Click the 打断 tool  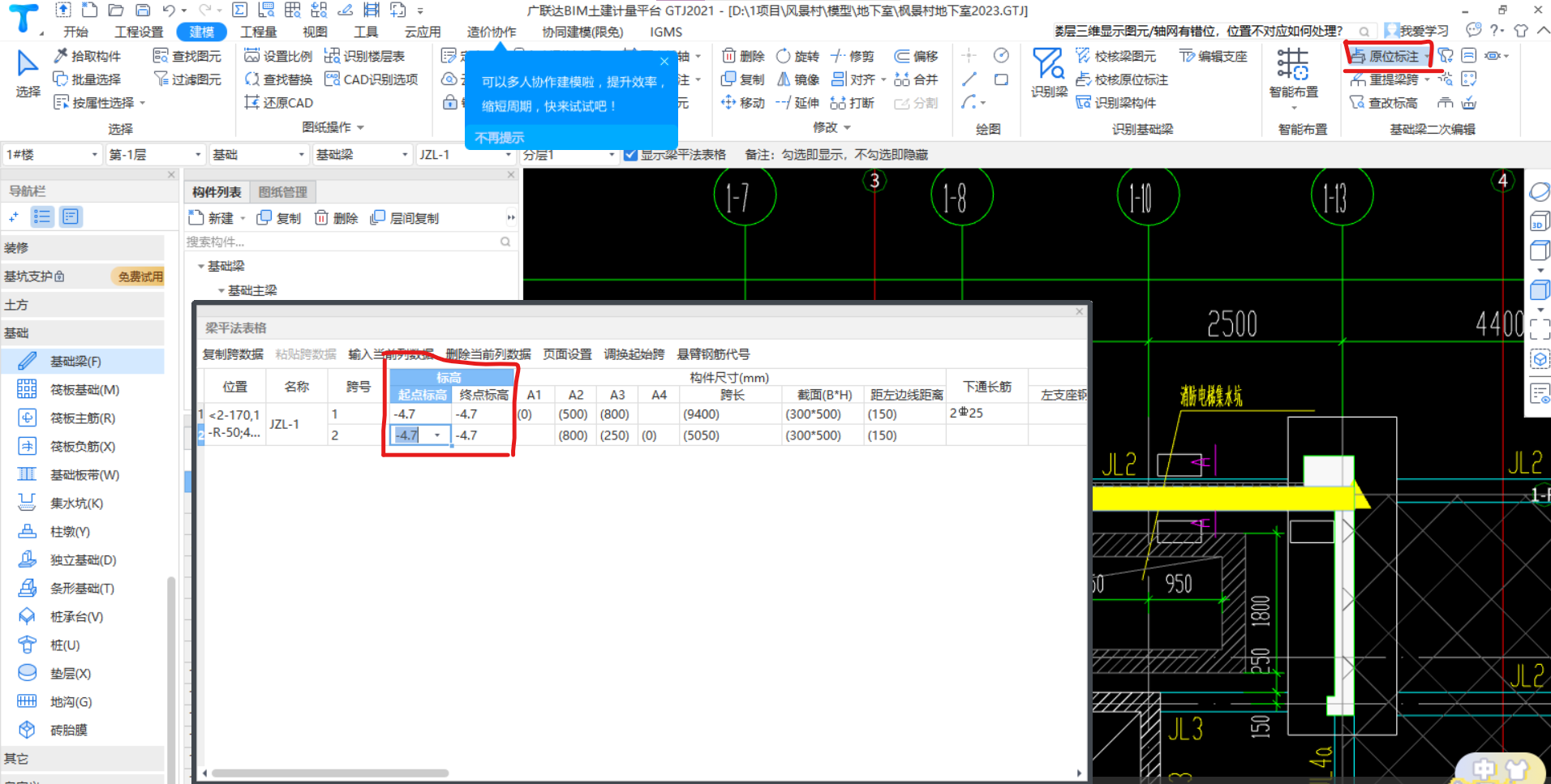click(x=853, y=103)
